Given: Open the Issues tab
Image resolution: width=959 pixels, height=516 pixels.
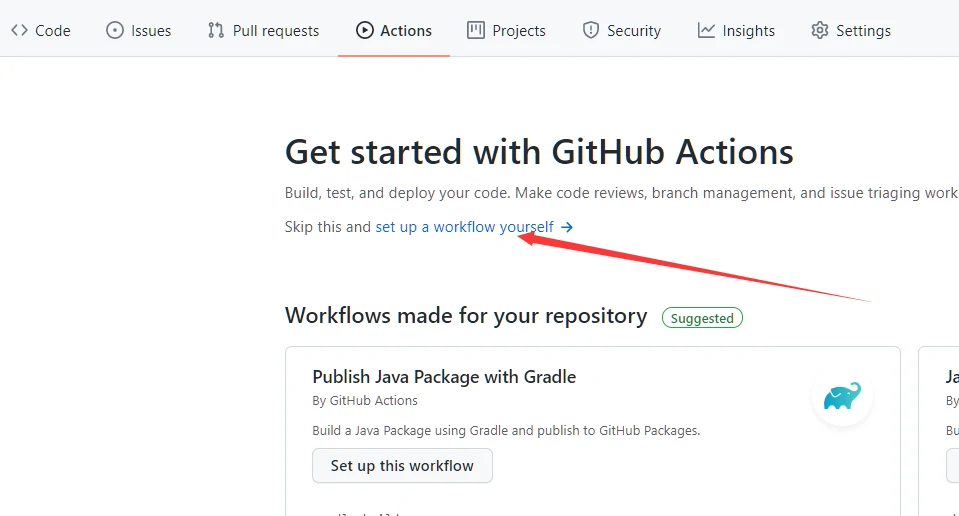Looking at the screenshot, I should (139, 30).
